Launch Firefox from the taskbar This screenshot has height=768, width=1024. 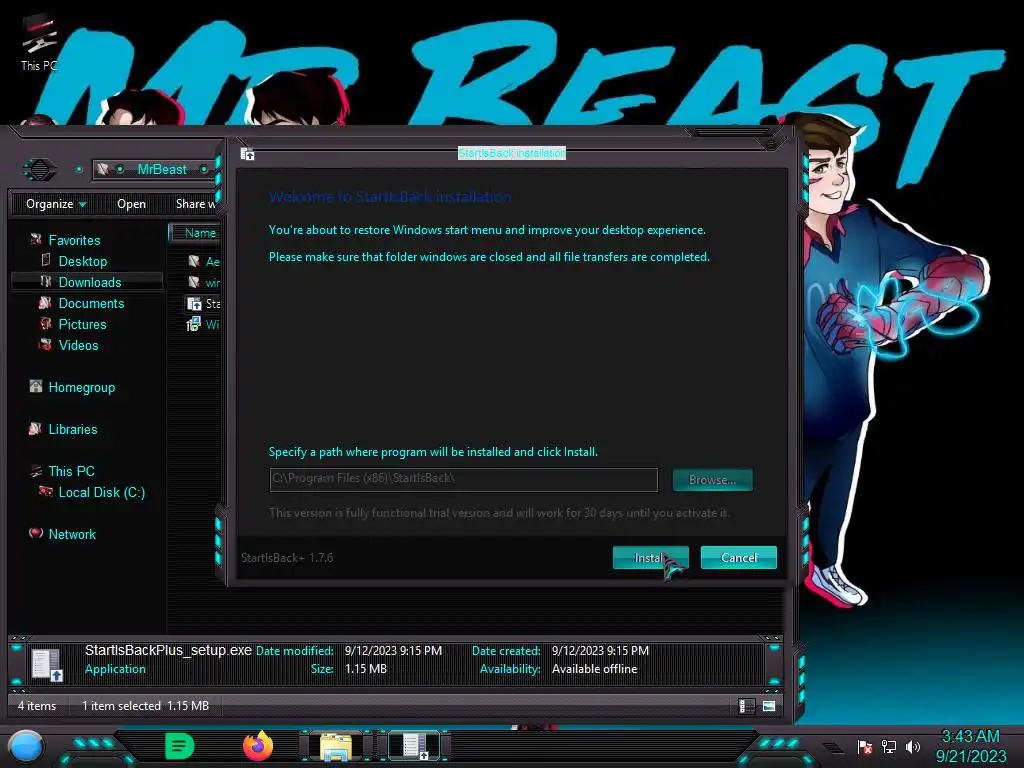(258, 746)
